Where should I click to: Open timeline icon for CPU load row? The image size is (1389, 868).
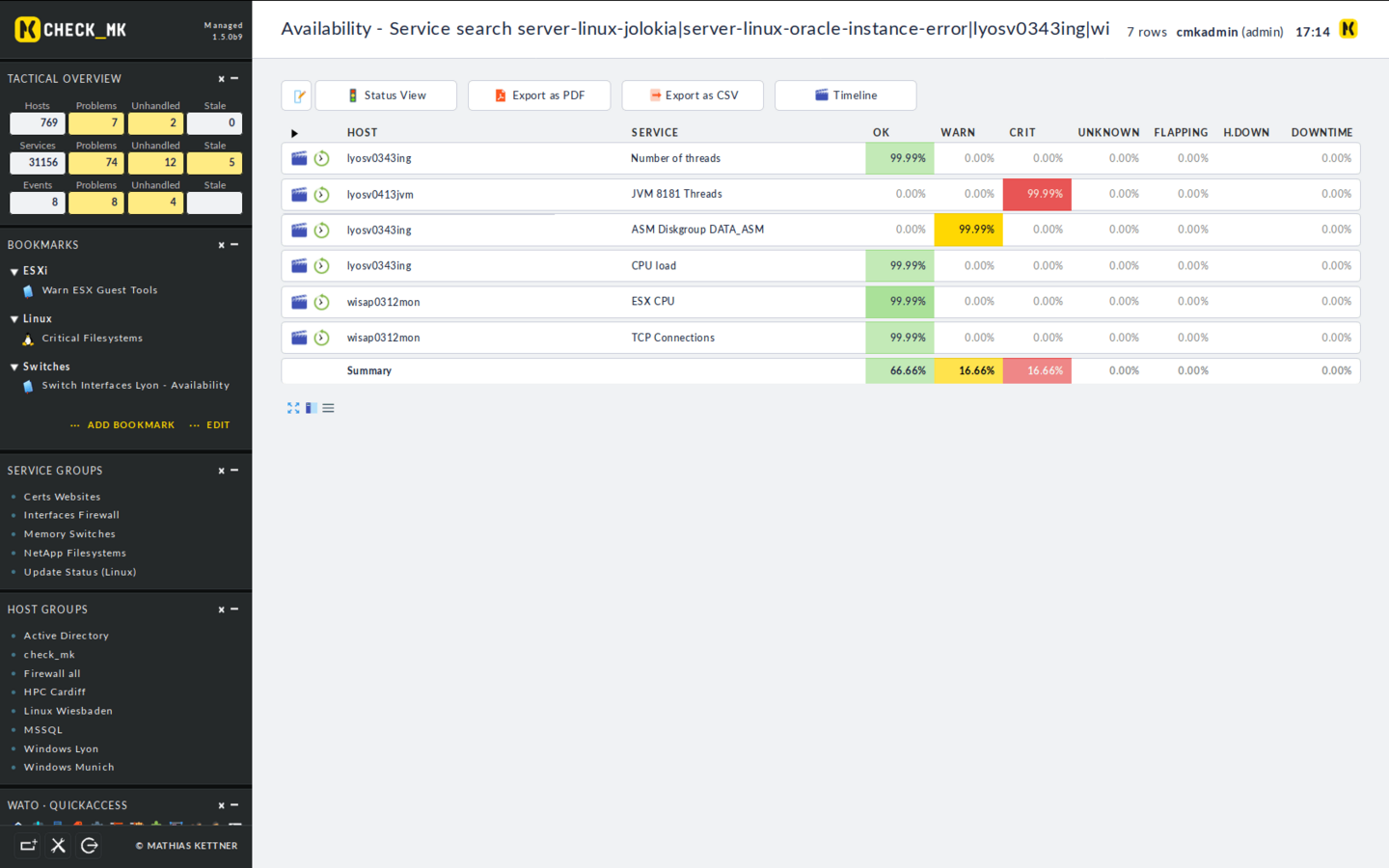[299, 266]
